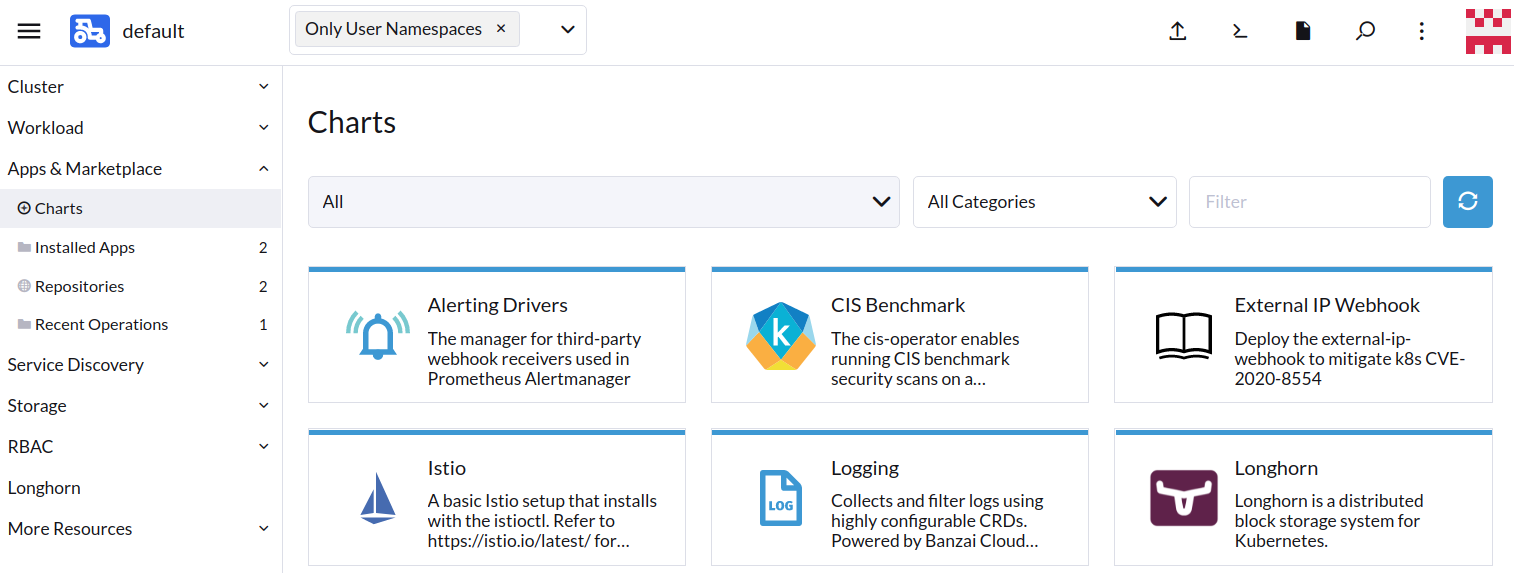The width and height of the screenshot is (1514, 573).
Task: Click the import YAML upload icon
Action: (1178, 31)
